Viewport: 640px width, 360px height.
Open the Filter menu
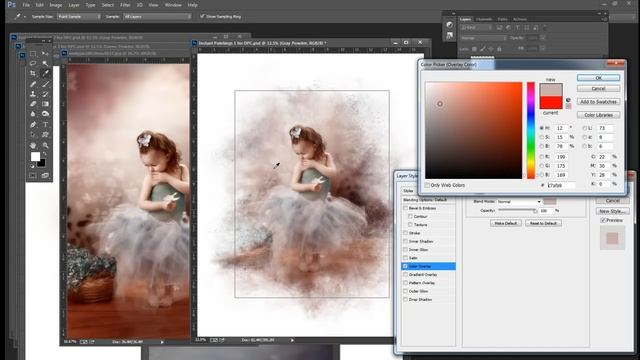point(125,5)
